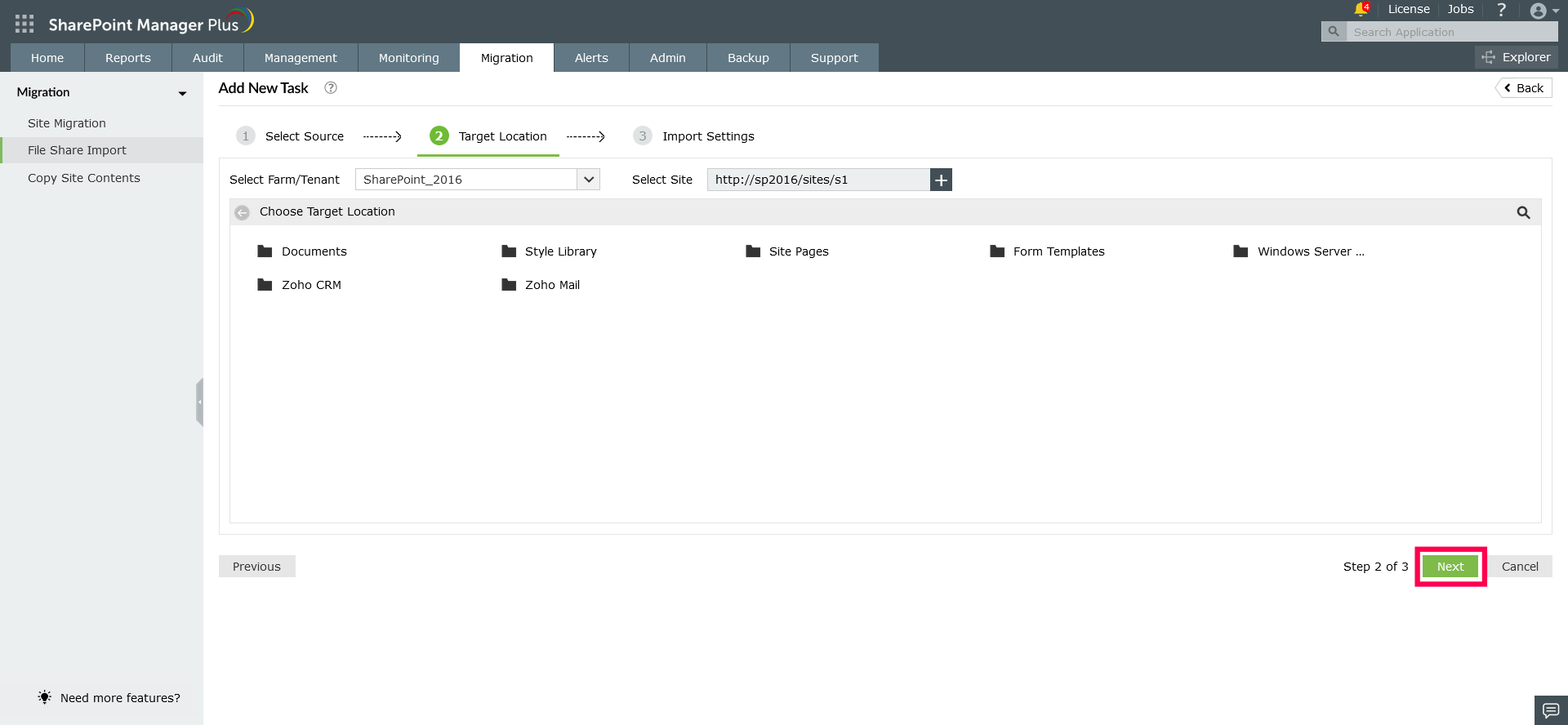Click the help question mark in header
The image size is (1568, 725).
1501,10
